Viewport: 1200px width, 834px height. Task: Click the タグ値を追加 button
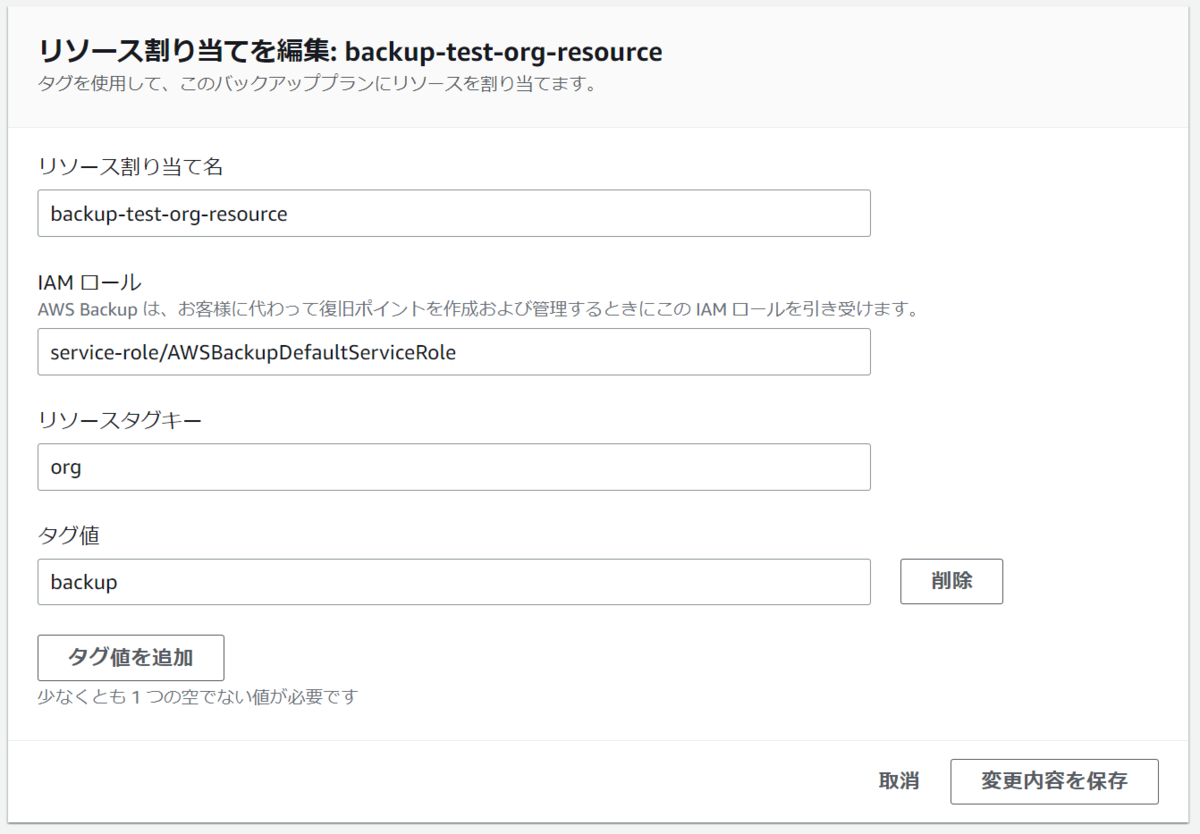[x=130, y=658]
